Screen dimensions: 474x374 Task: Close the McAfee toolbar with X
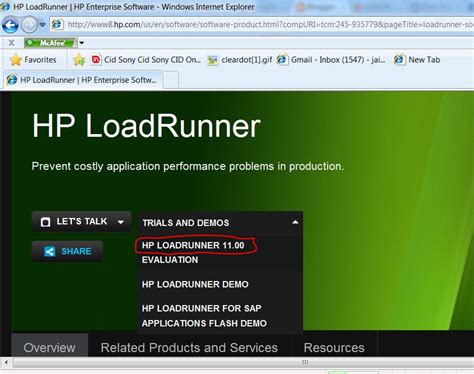11,43
